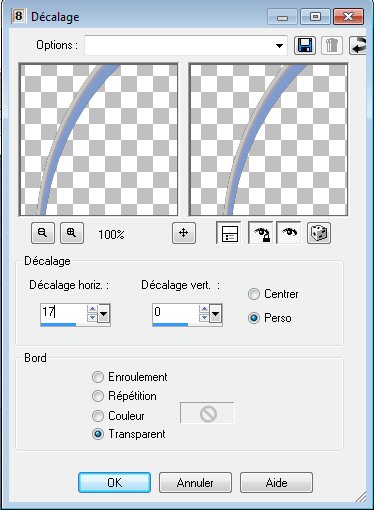Click the save preset floppy disk icon

(x=305, y=45)
